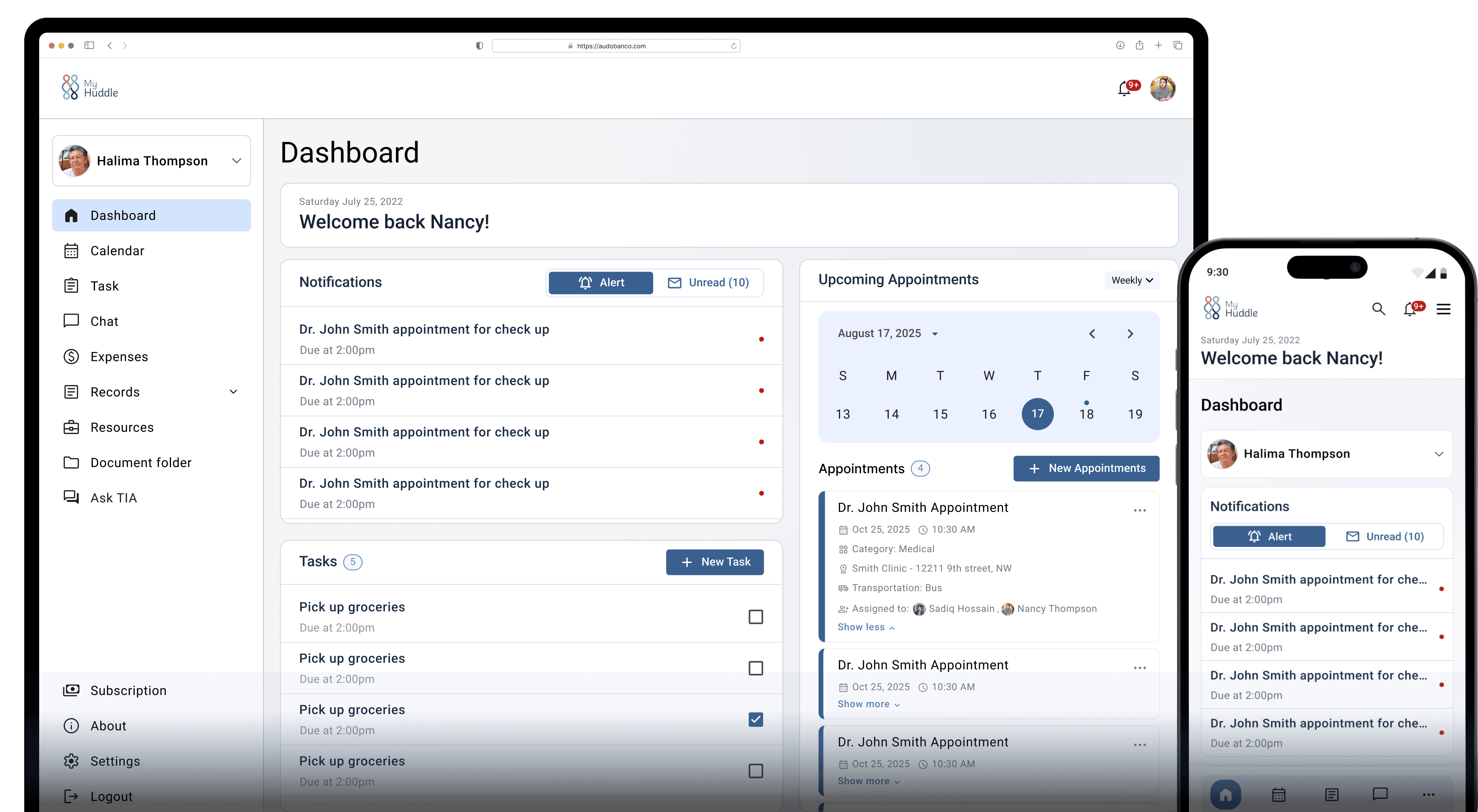The height and width of the screenshot is (812, 1478).
Task: Open the hamburger menu on the phone
Action: tap(1443, 309)
